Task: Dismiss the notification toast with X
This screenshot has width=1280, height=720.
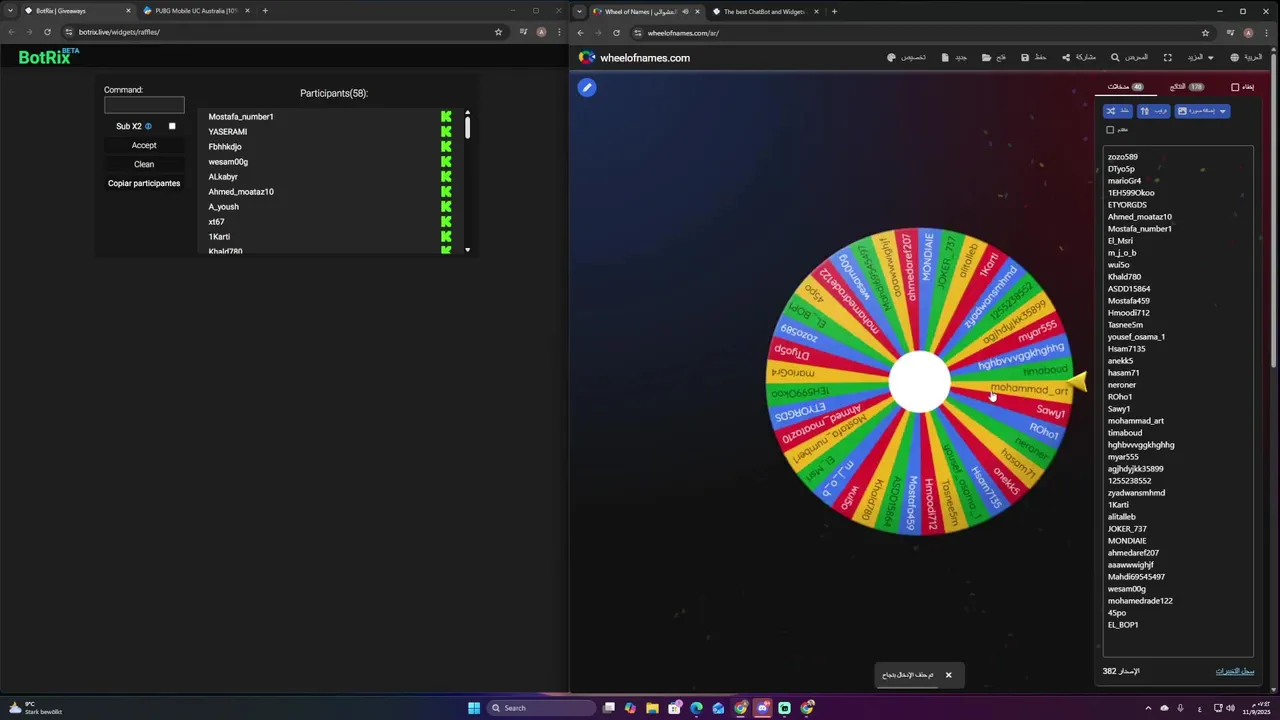Action: [x=948, y=675]
